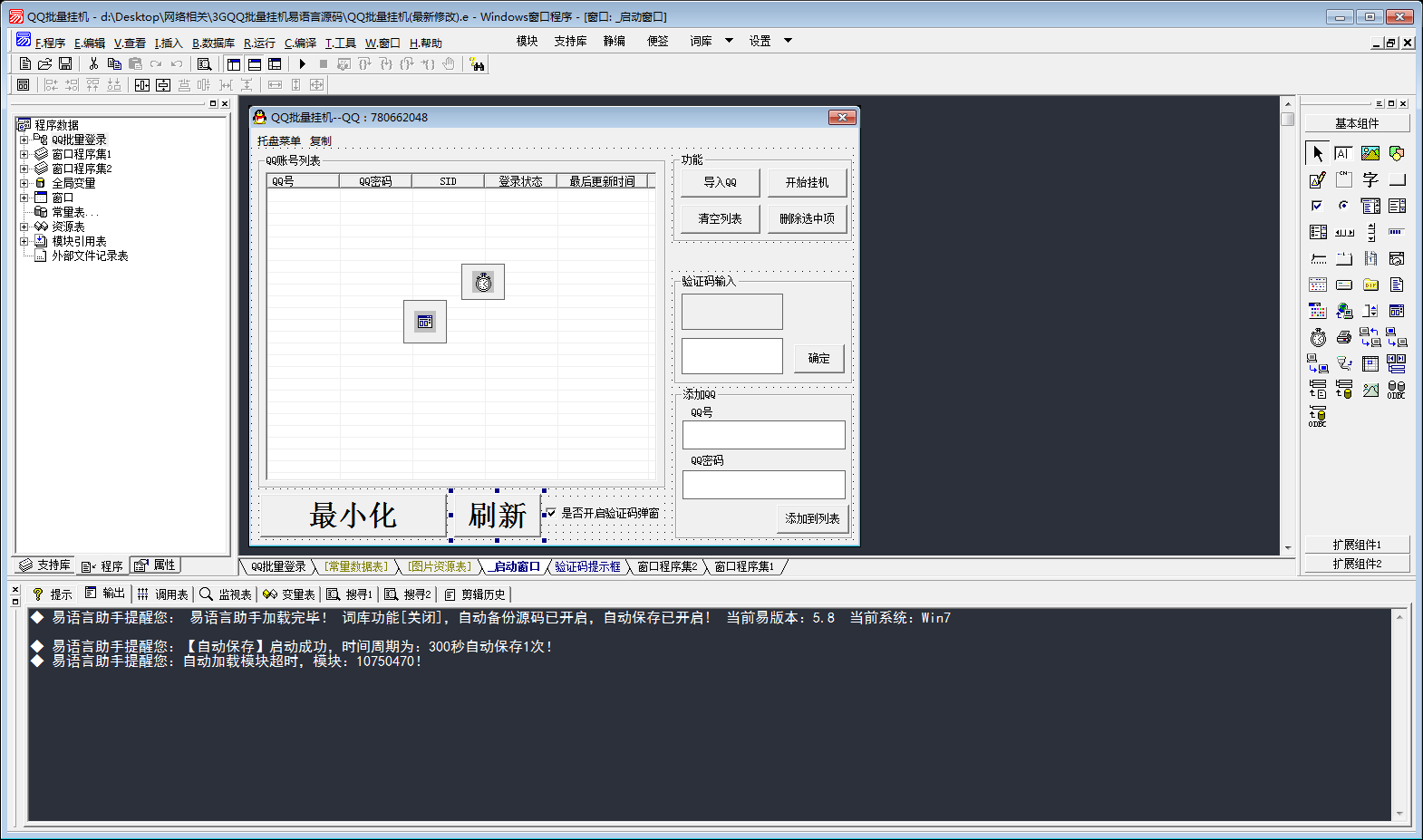The height and width of the screenshot is (840, 1423).
Task: Expand 窗口程序集2 tree node
Action: (x=24, y=169)
